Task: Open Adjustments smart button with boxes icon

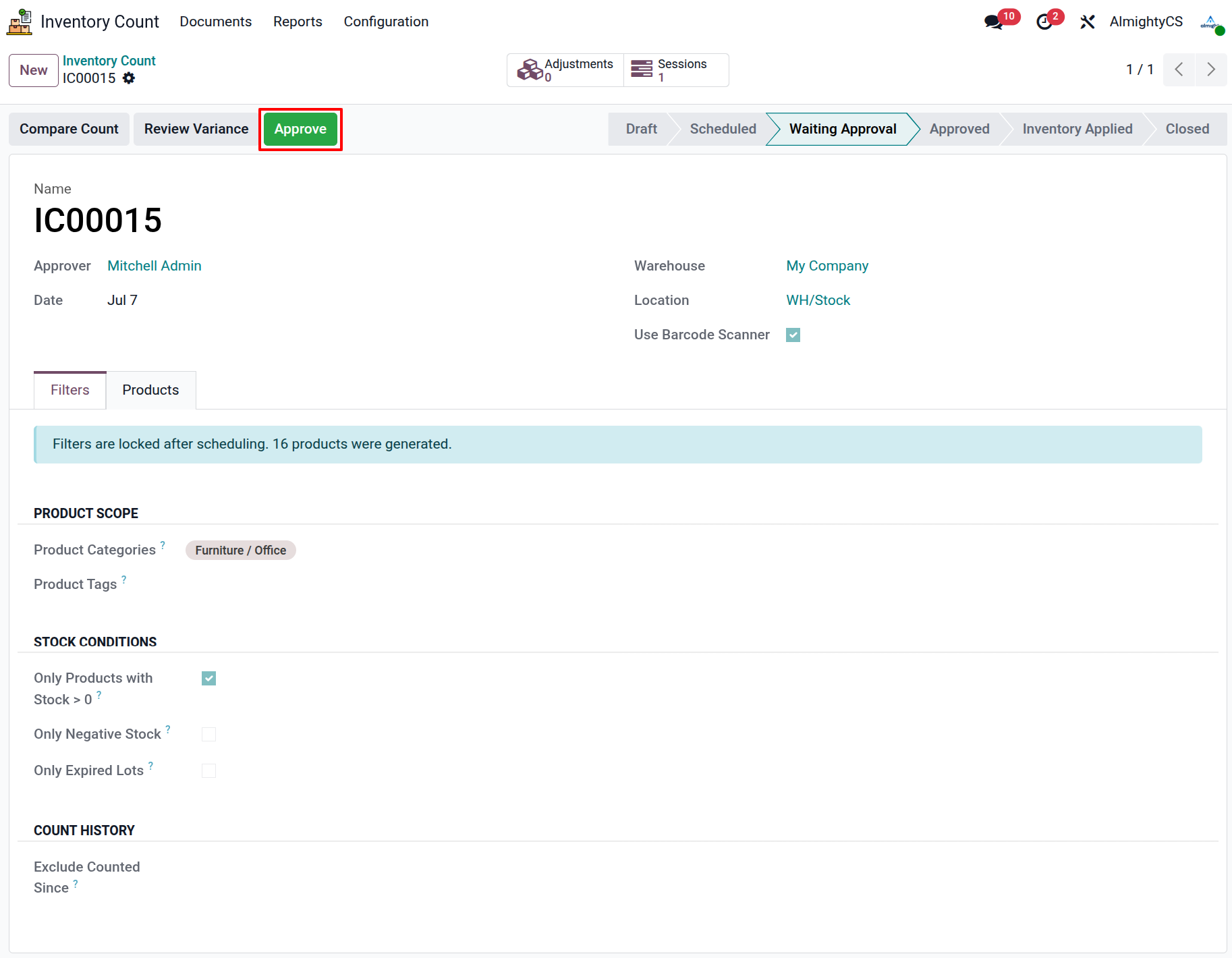Action: (565, 70)
